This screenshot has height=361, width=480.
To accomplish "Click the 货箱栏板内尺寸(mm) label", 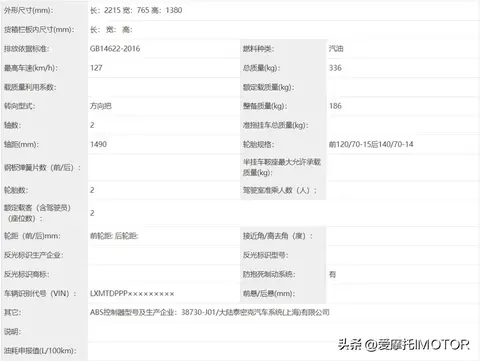I will (39, 30).
